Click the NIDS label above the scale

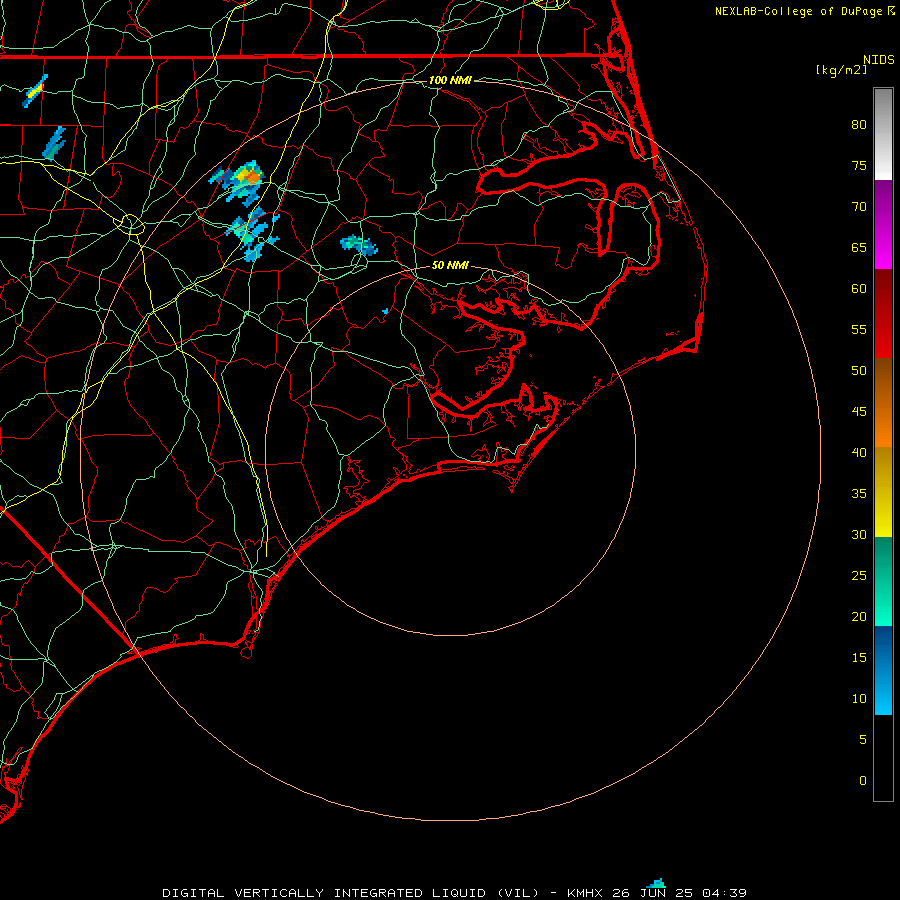click(x=879, y=60)
